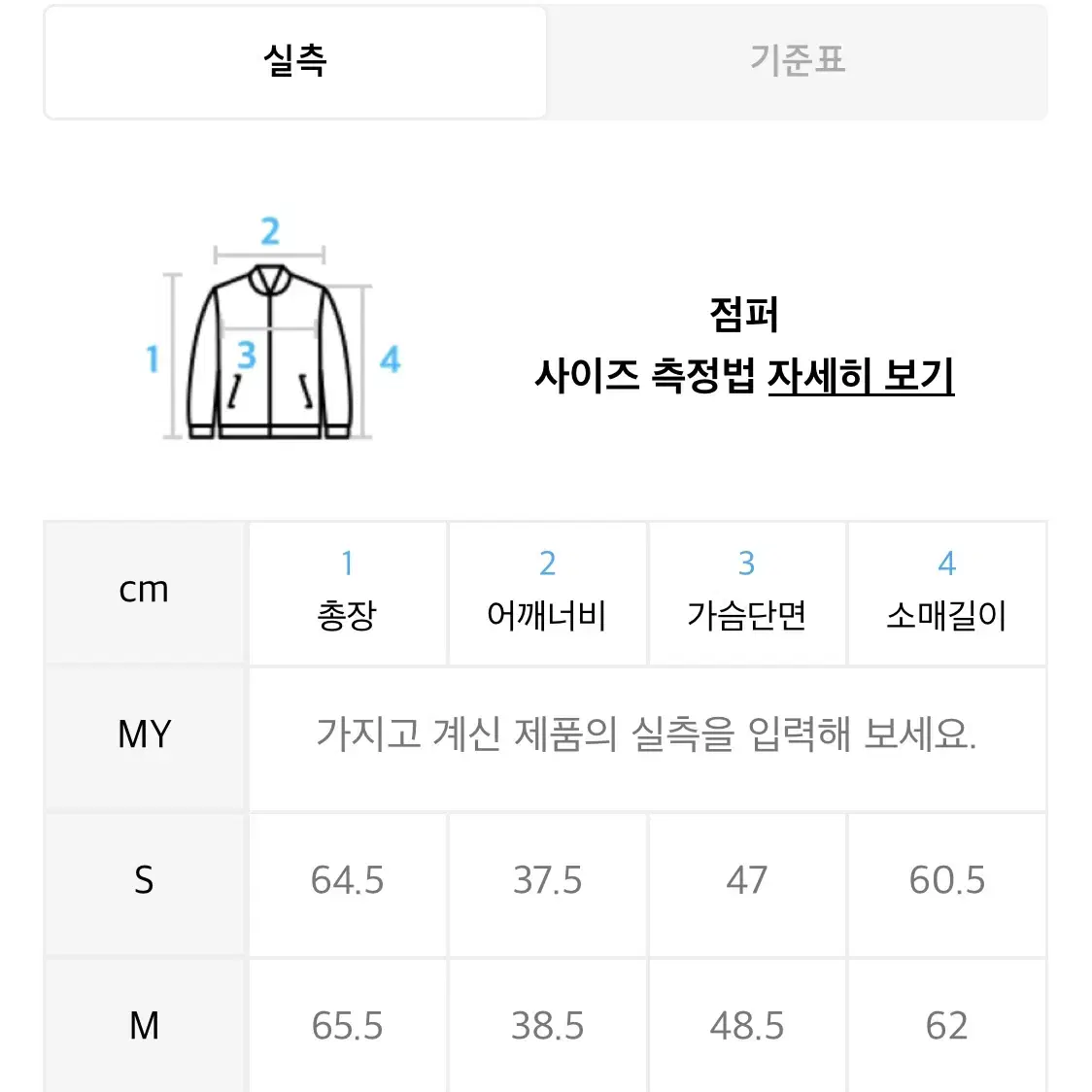Select the 소매길이 column header
Screen dimensions: 1092x1092
[x=947, y=594]
